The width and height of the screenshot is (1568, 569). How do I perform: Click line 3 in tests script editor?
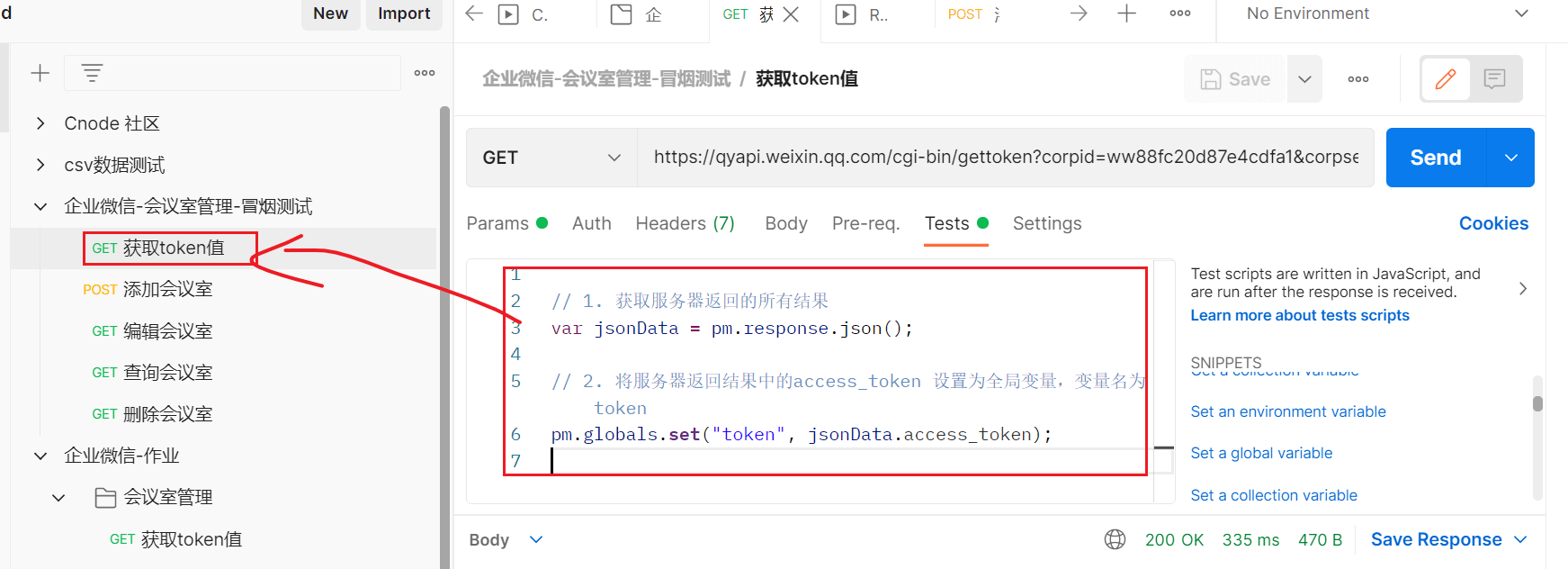(731, 329)
